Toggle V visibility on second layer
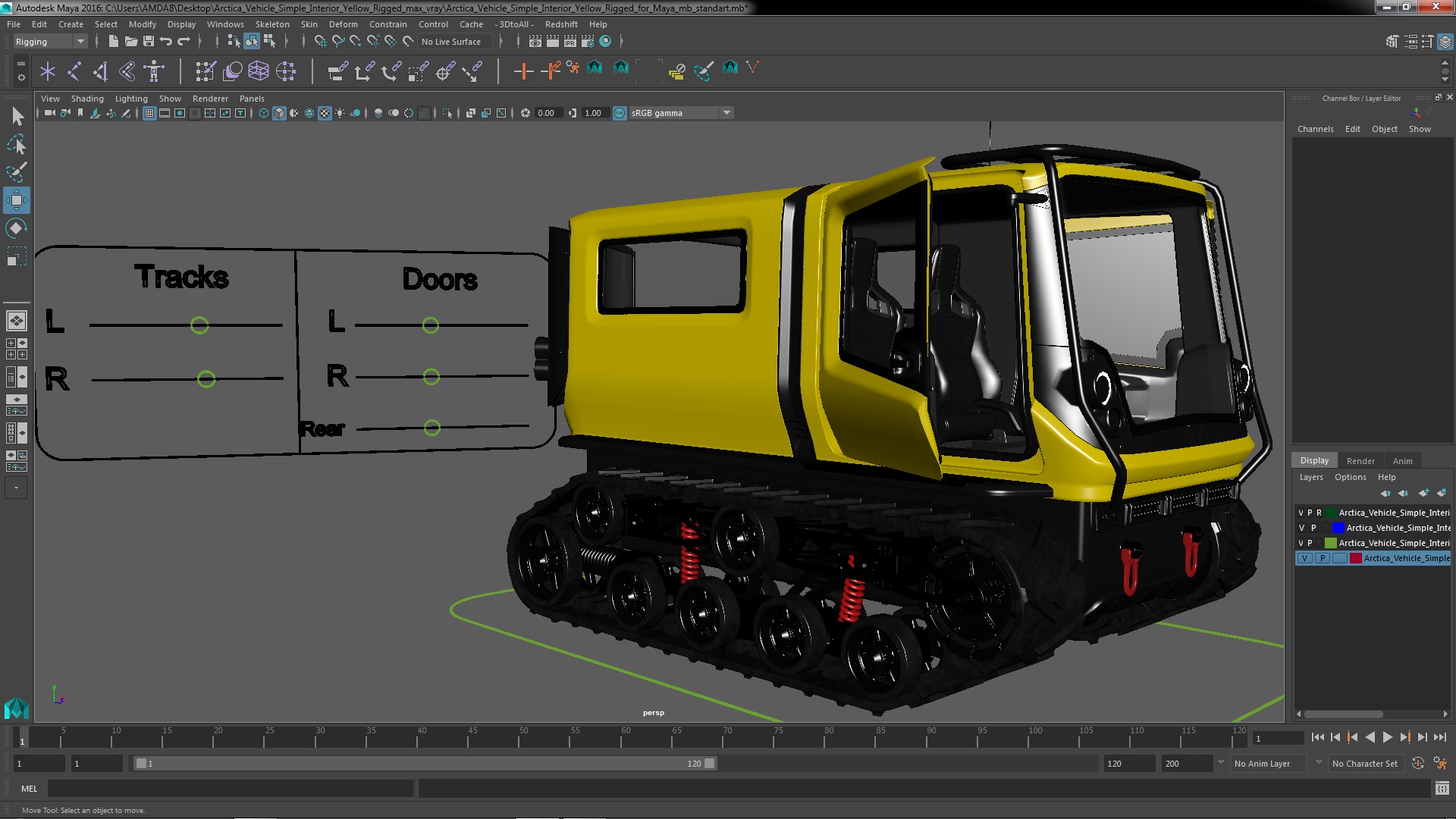Screen dimensions: 1456x819 1301,527
